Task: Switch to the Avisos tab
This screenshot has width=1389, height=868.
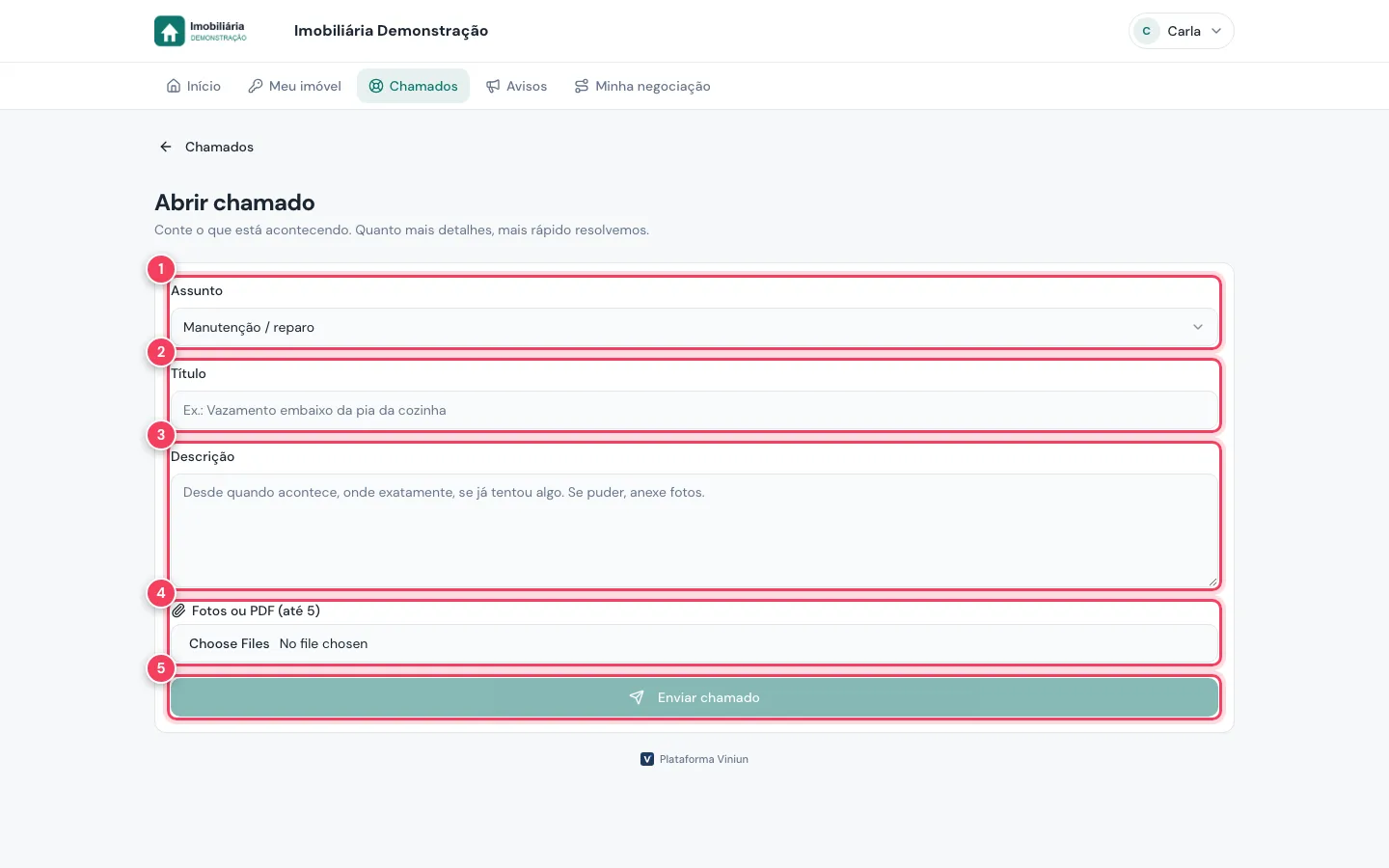Action: (516, 86)
